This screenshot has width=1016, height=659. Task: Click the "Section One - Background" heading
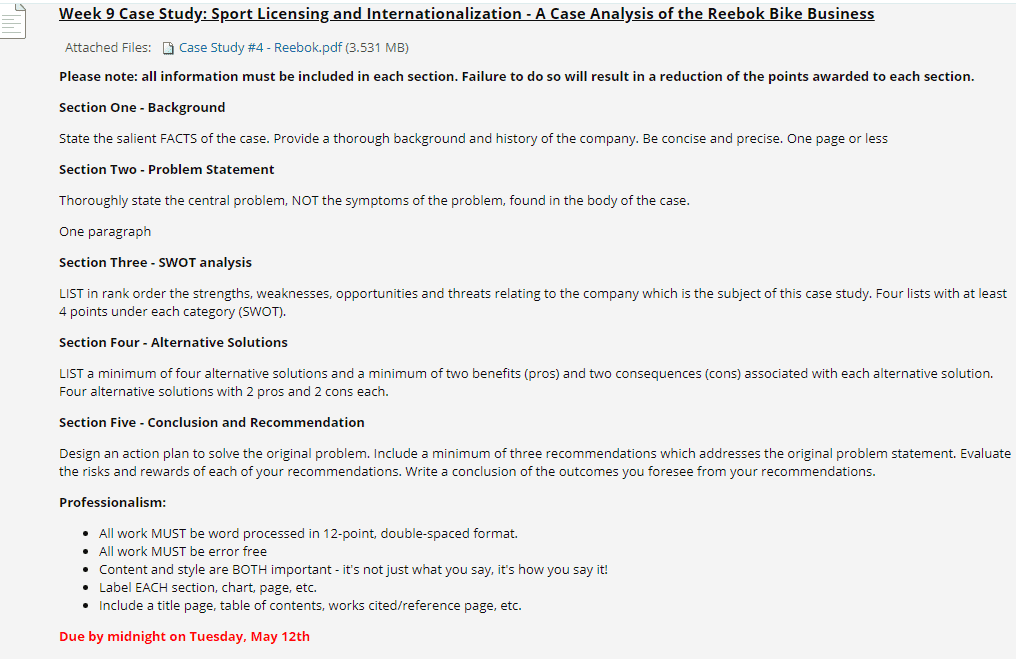142,107
